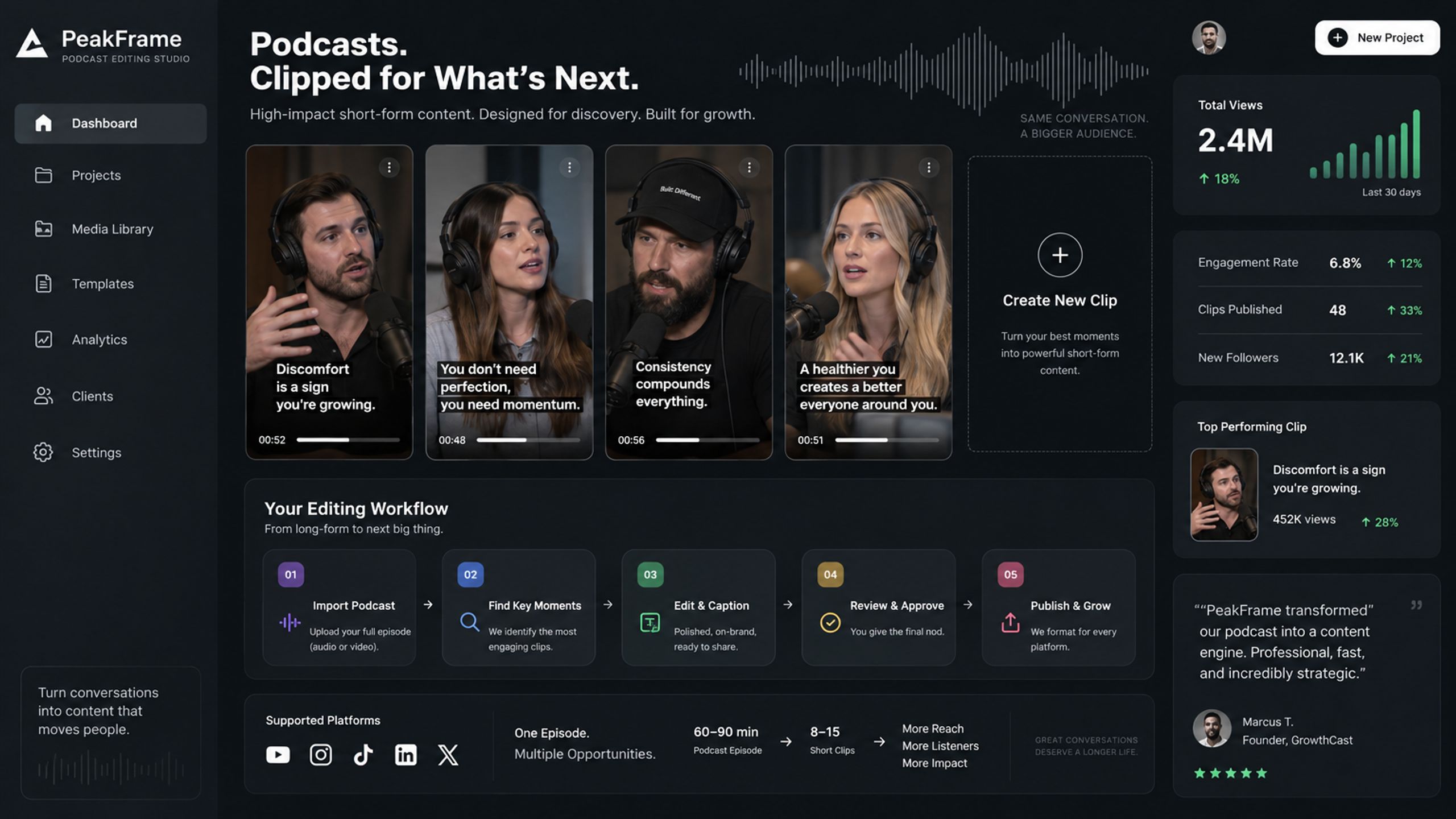
Task: Click the 'New Followers' stat label
Action: click(x=1238, y=358)
